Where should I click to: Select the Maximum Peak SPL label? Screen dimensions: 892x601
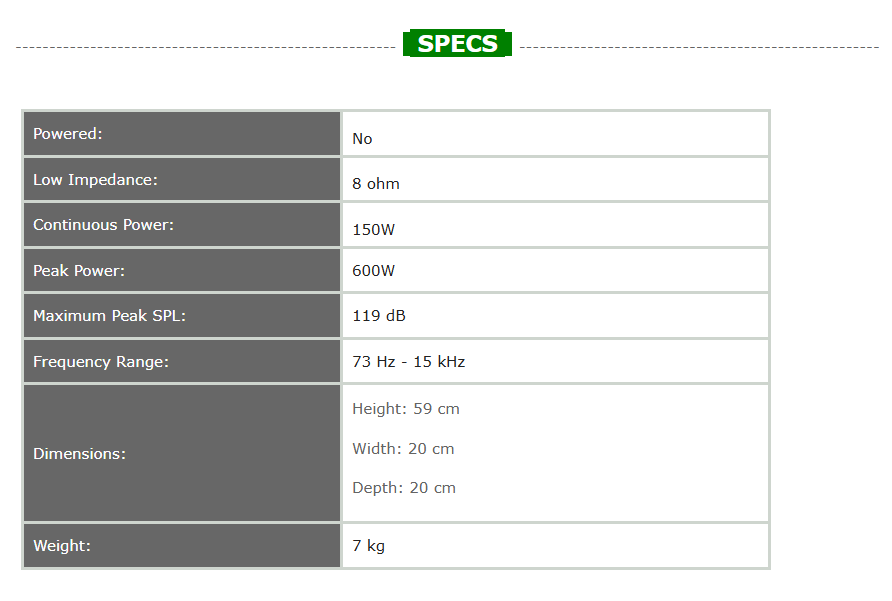pos(109,316)
